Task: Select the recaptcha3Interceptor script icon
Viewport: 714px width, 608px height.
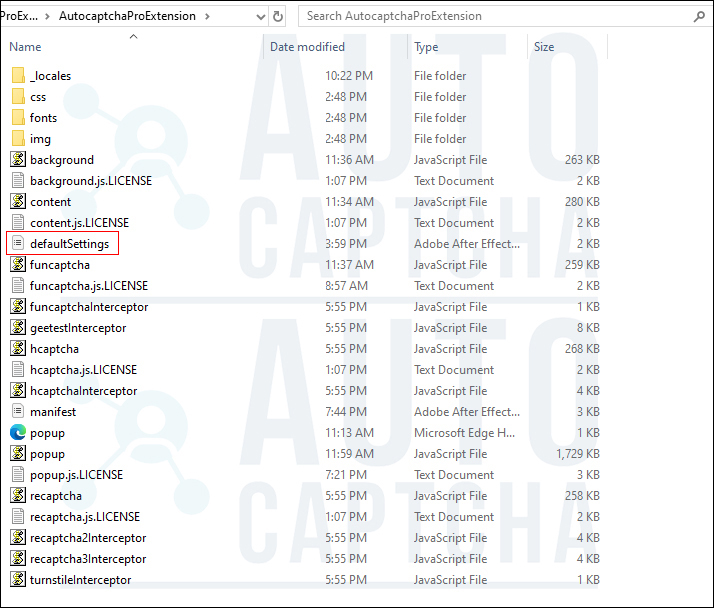Action: (x=18, y=558)
